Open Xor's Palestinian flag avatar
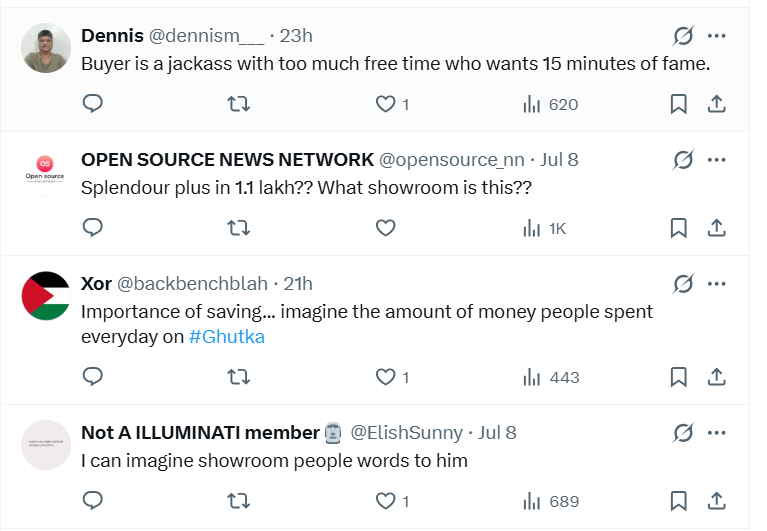Viewport: 767px width, 531px height. (x=46, y=296)
